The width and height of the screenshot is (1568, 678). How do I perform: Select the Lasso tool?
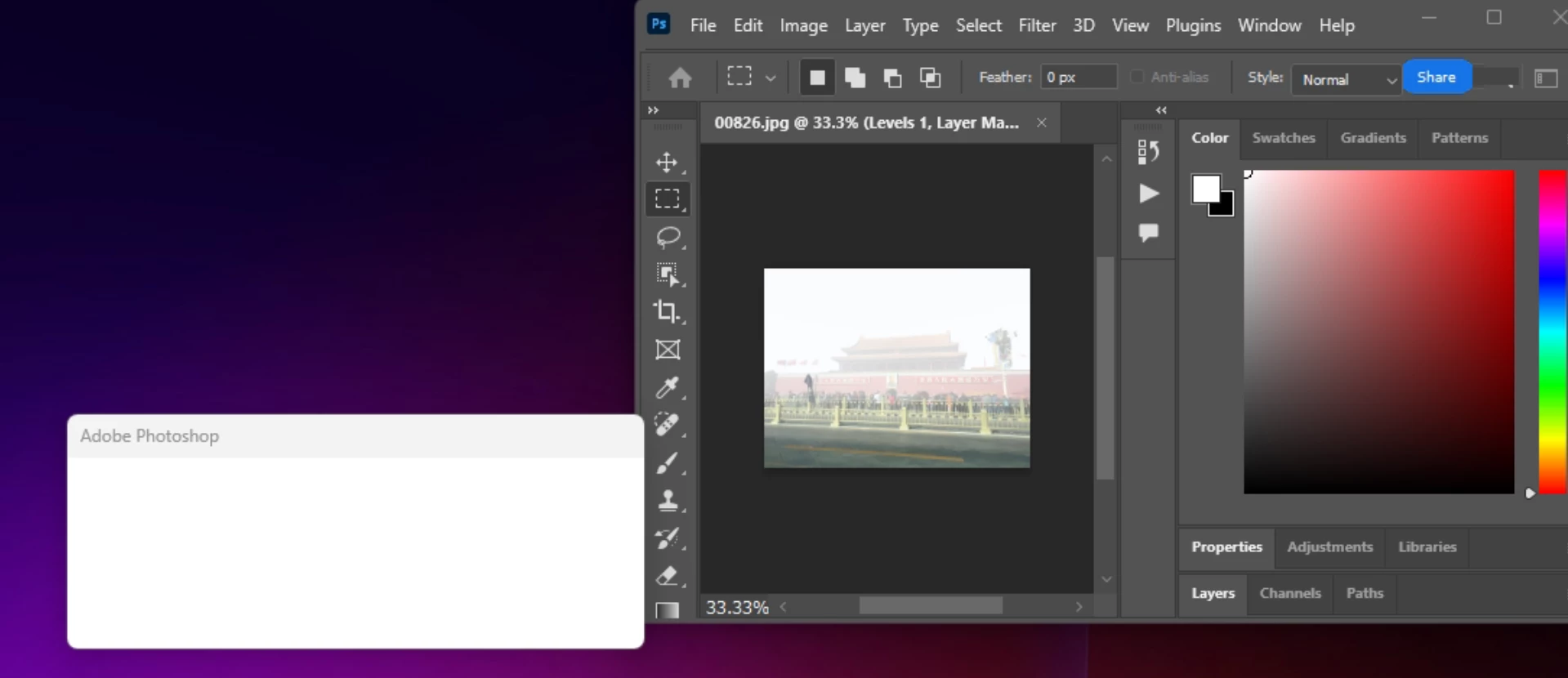click(x=668, y=237)
